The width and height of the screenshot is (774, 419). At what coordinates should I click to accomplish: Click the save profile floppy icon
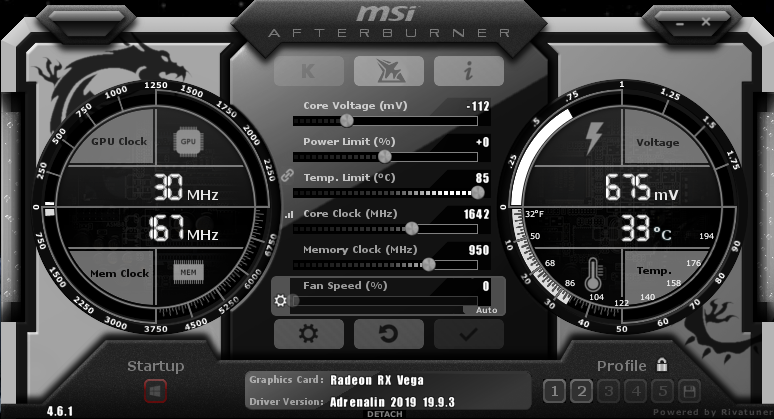pos(690,392)
